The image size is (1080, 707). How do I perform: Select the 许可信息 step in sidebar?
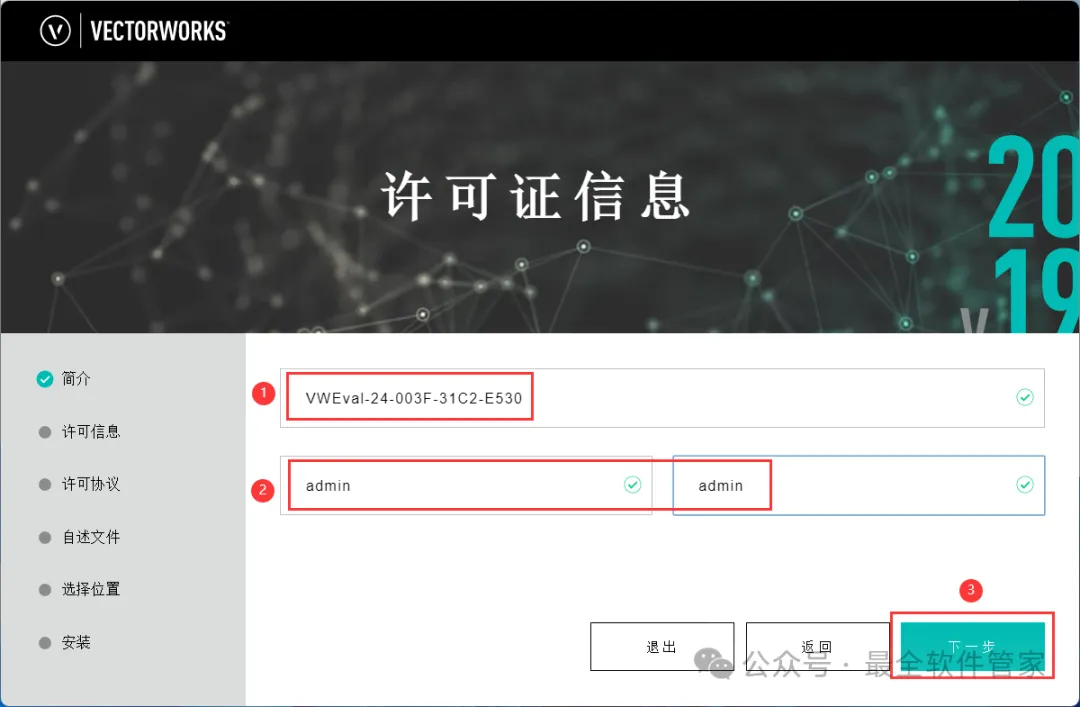coord(79,432)
